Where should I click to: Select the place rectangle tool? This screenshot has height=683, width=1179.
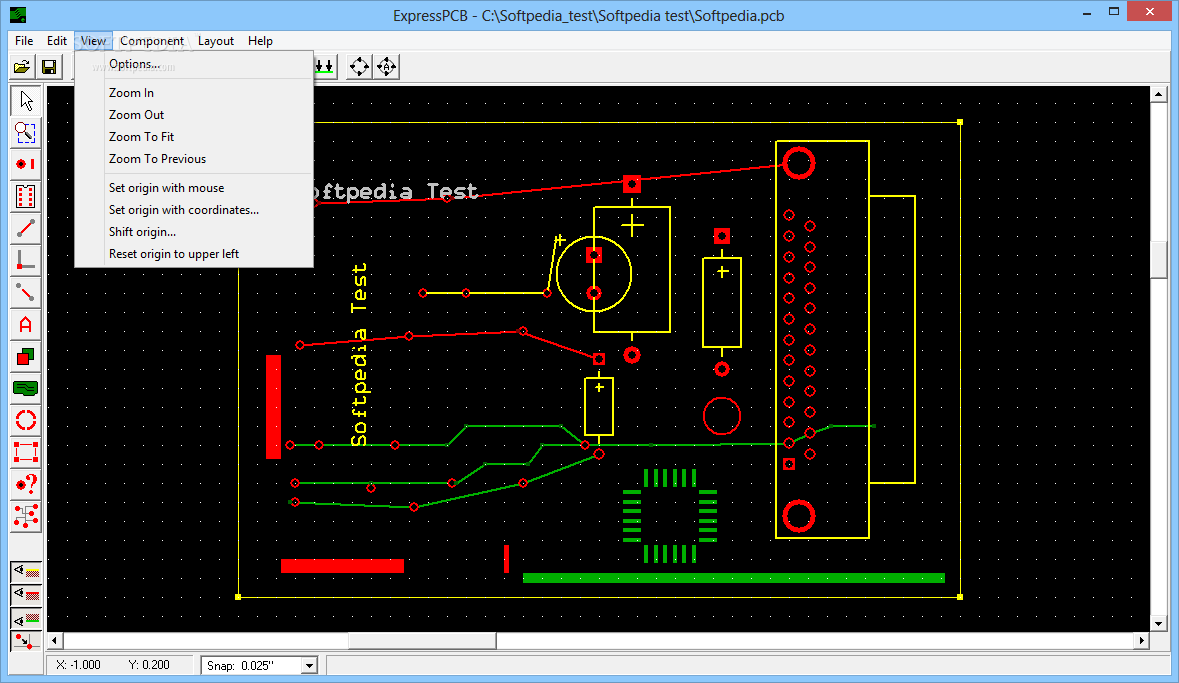pyautogui.click(x=26, y=357)
